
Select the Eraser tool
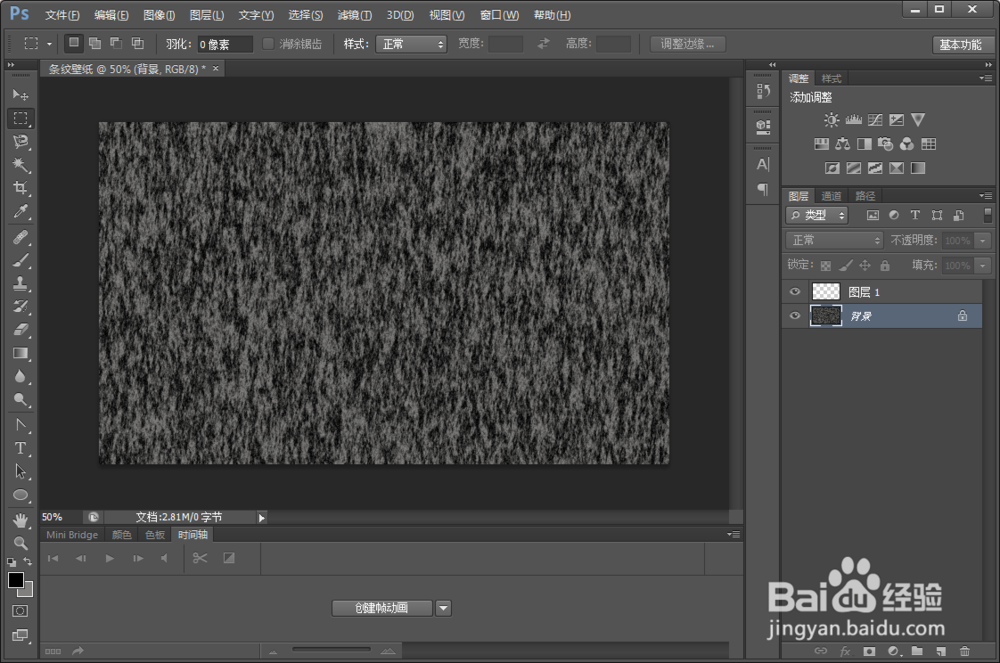20,330
